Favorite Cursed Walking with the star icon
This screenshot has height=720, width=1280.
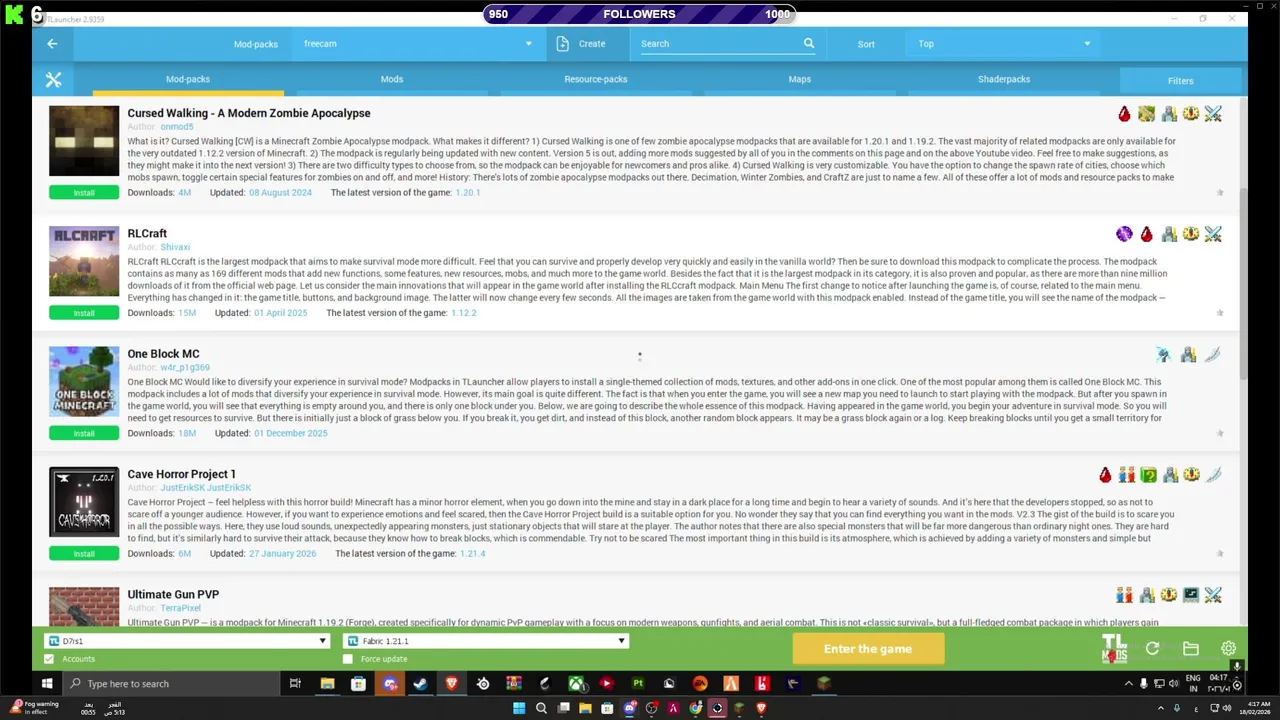[1220, 193]
